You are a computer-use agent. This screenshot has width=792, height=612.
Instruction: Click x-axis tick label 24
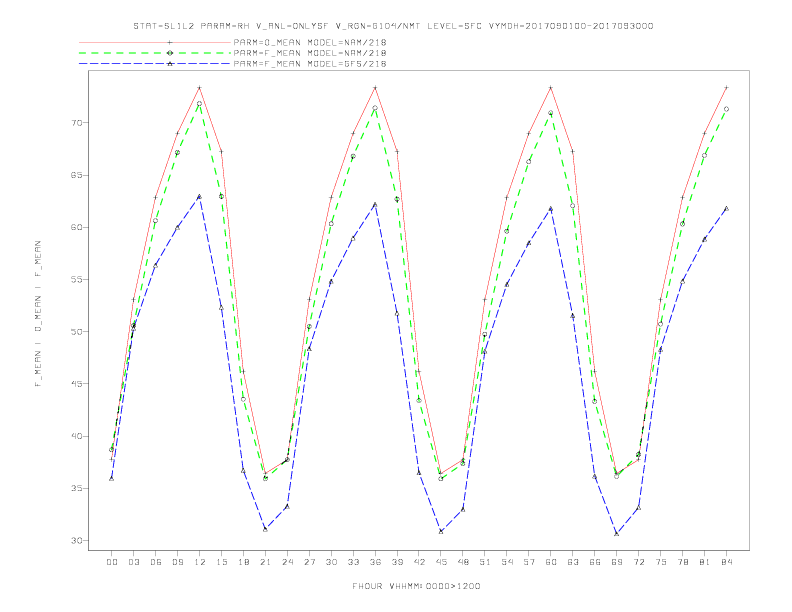click(x=287, y=562)
